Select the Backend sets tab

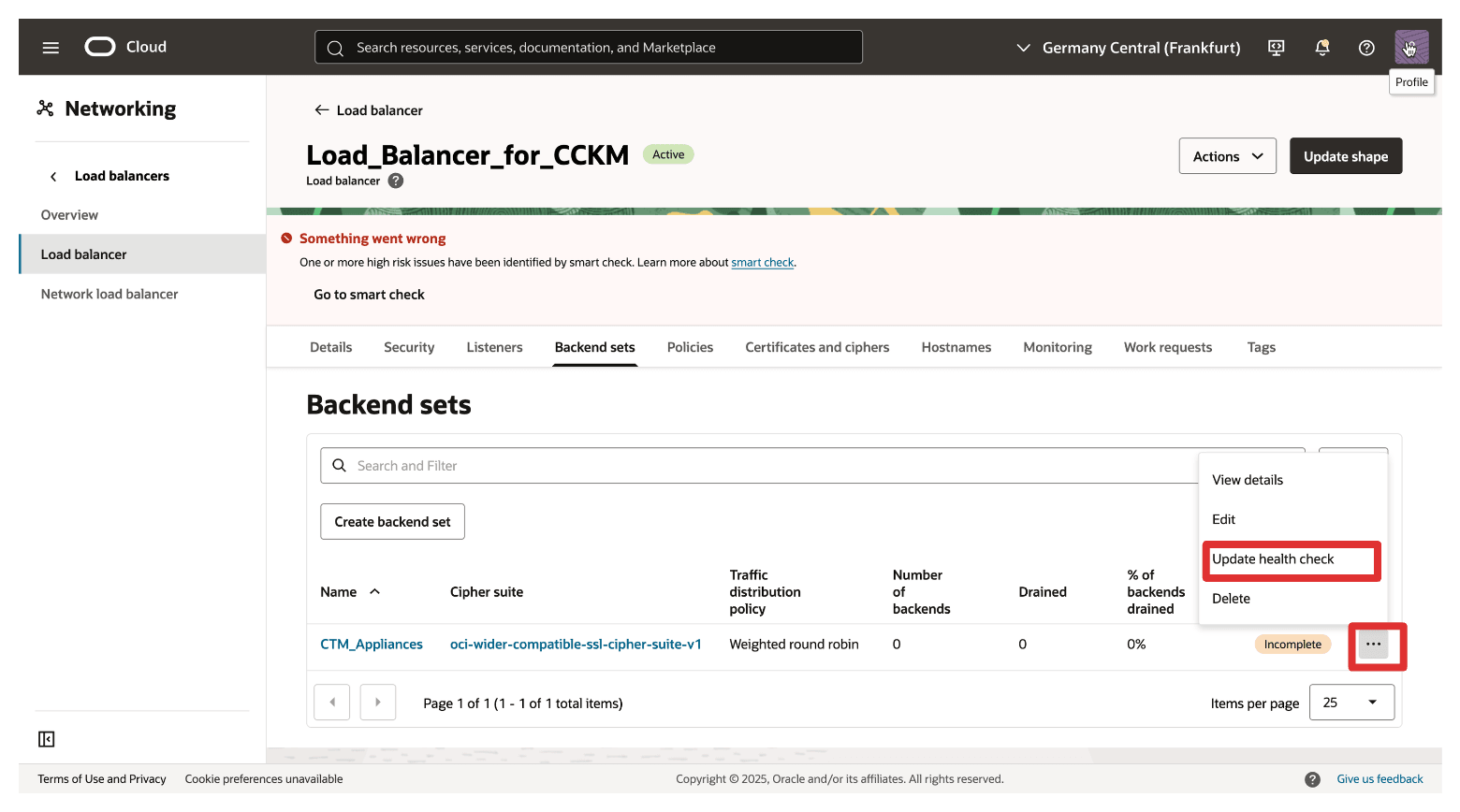click(594, 347)
